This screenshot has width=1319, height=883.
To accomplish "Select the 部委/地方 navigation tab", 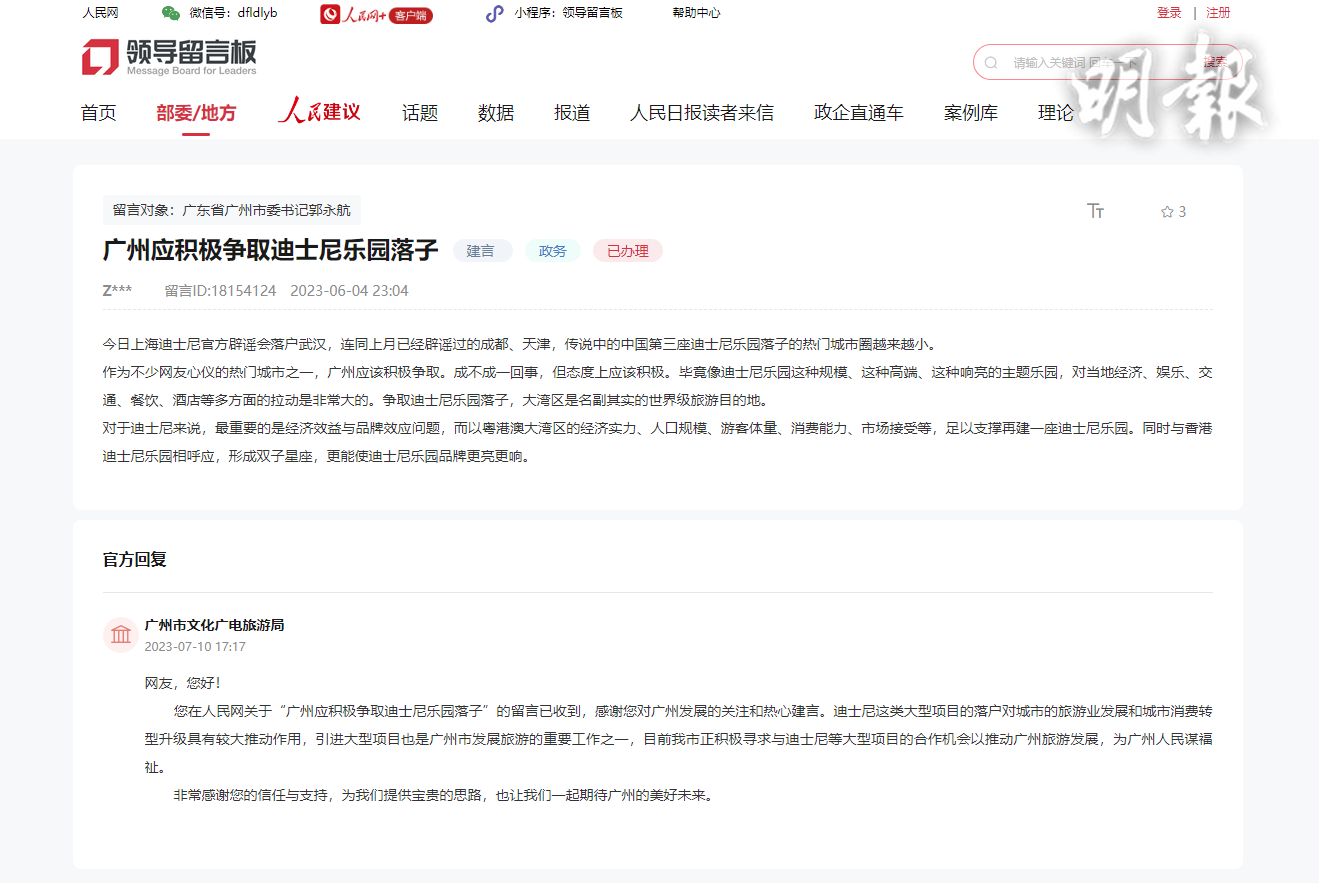I will click(x=196, y=113).
